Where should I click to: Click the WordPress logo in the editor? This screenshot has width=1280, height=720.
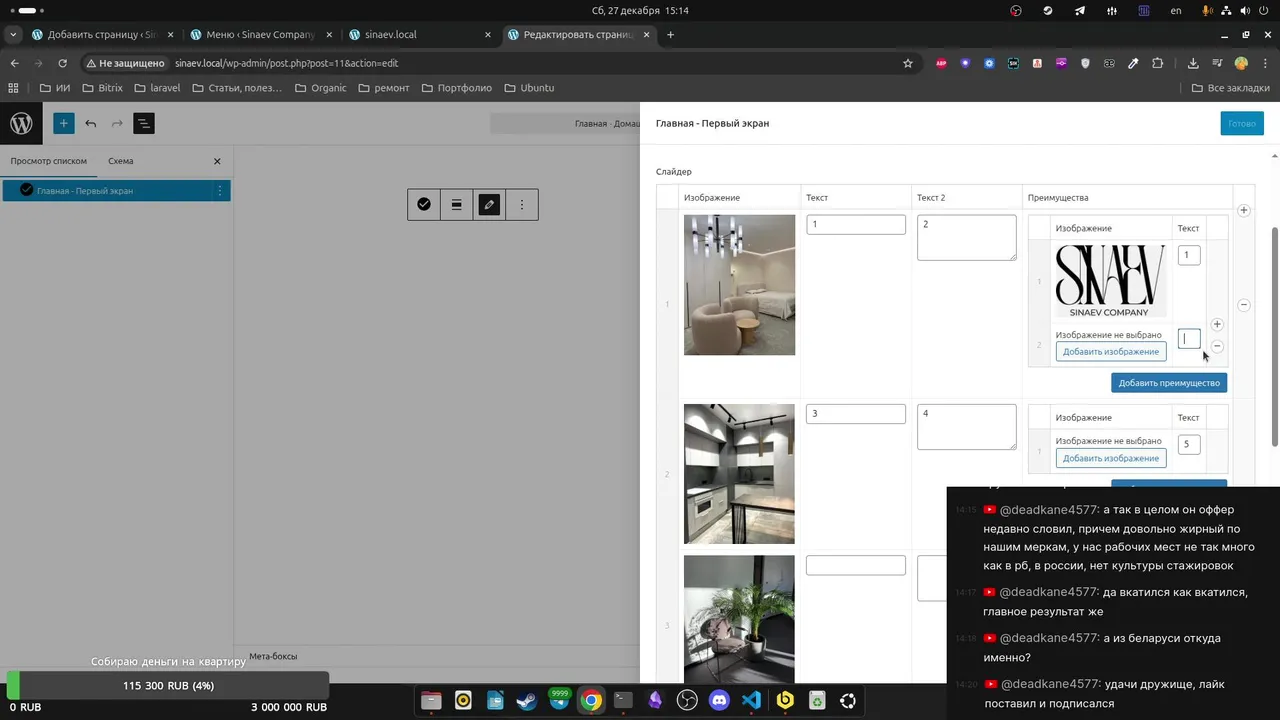[21, 123]
